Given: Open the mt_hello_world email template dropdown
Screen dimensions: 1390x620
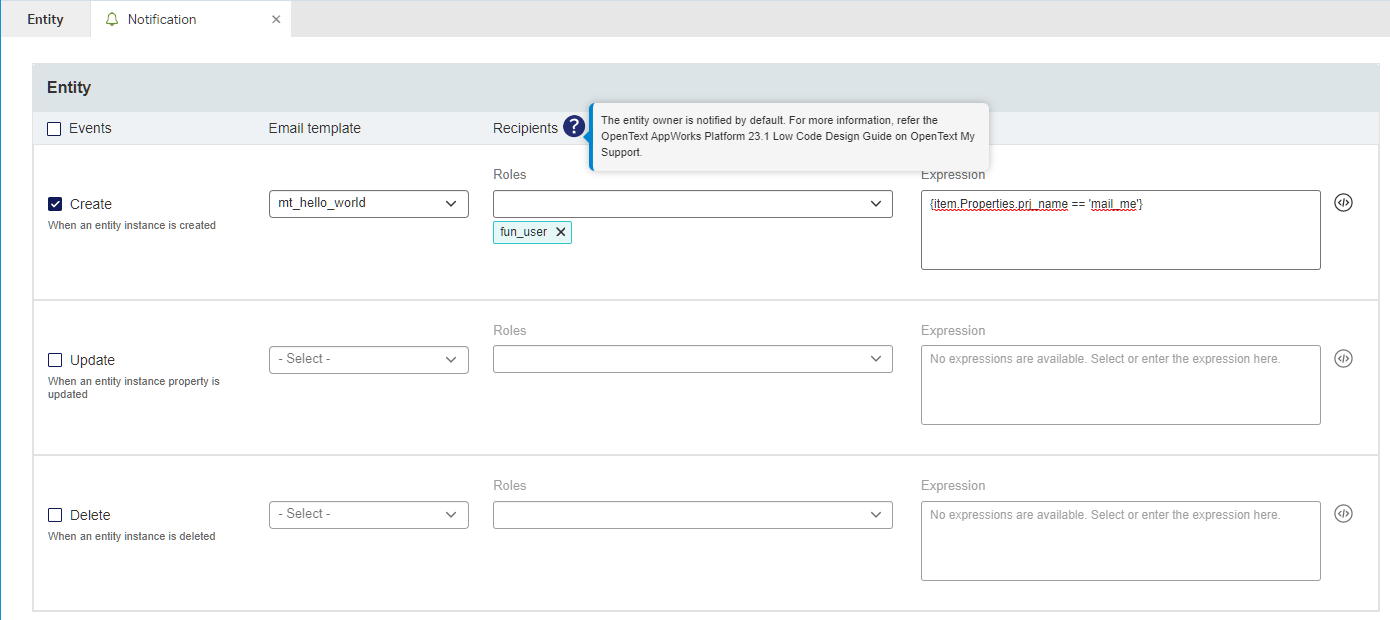Looking at the screenshot, I should pos(368,203).
